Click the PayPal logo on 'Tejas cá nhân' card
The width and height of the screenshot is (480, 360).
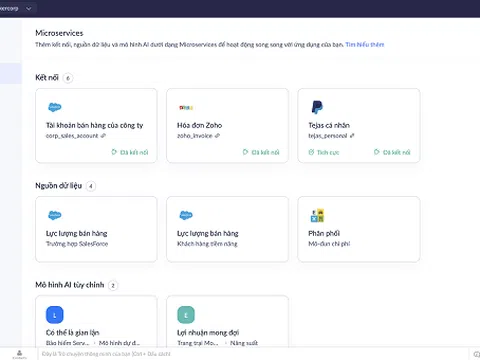tap(317, 107)
